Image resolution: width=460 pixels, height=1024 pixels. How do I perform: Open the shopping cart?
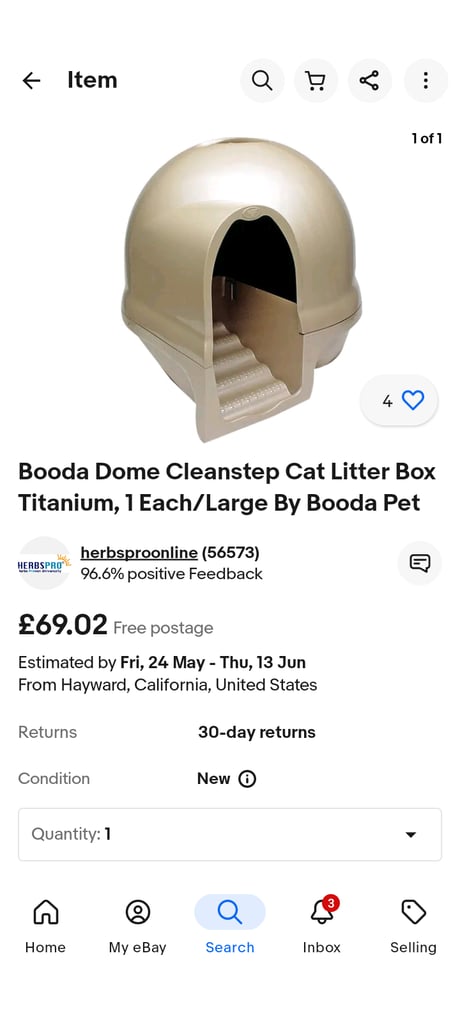pyautogui.click(x=316, y=80)
